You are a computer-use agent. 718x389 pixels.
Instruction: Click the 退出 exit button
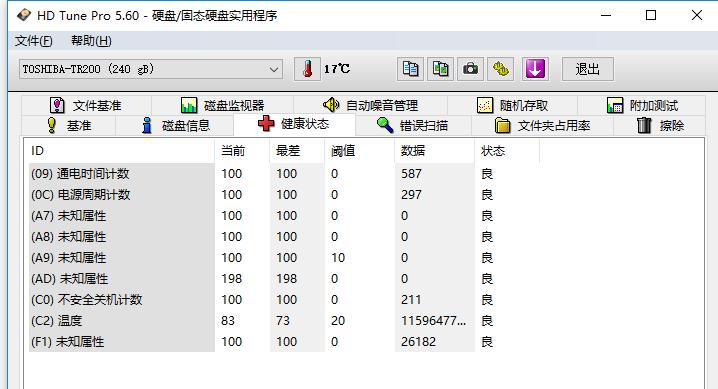[x=587, y=69]
